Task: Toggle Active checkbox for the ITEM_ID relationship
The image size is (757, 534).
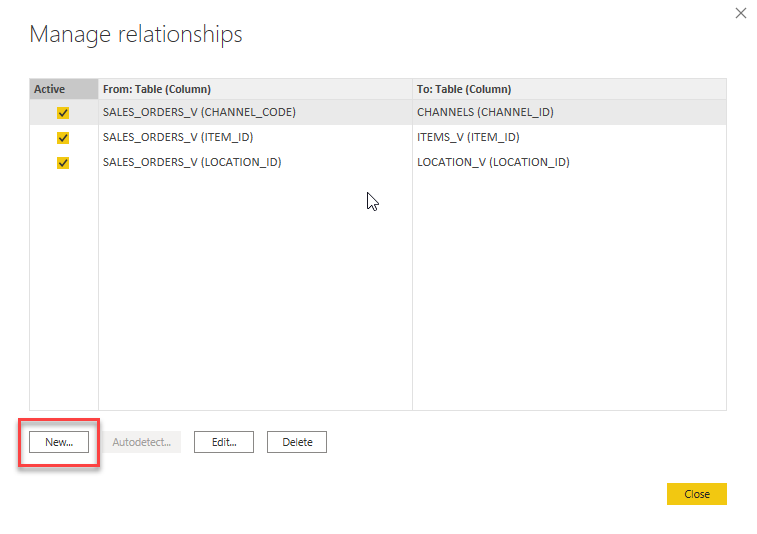Action: pyautogui.click(x=63, y=138)
